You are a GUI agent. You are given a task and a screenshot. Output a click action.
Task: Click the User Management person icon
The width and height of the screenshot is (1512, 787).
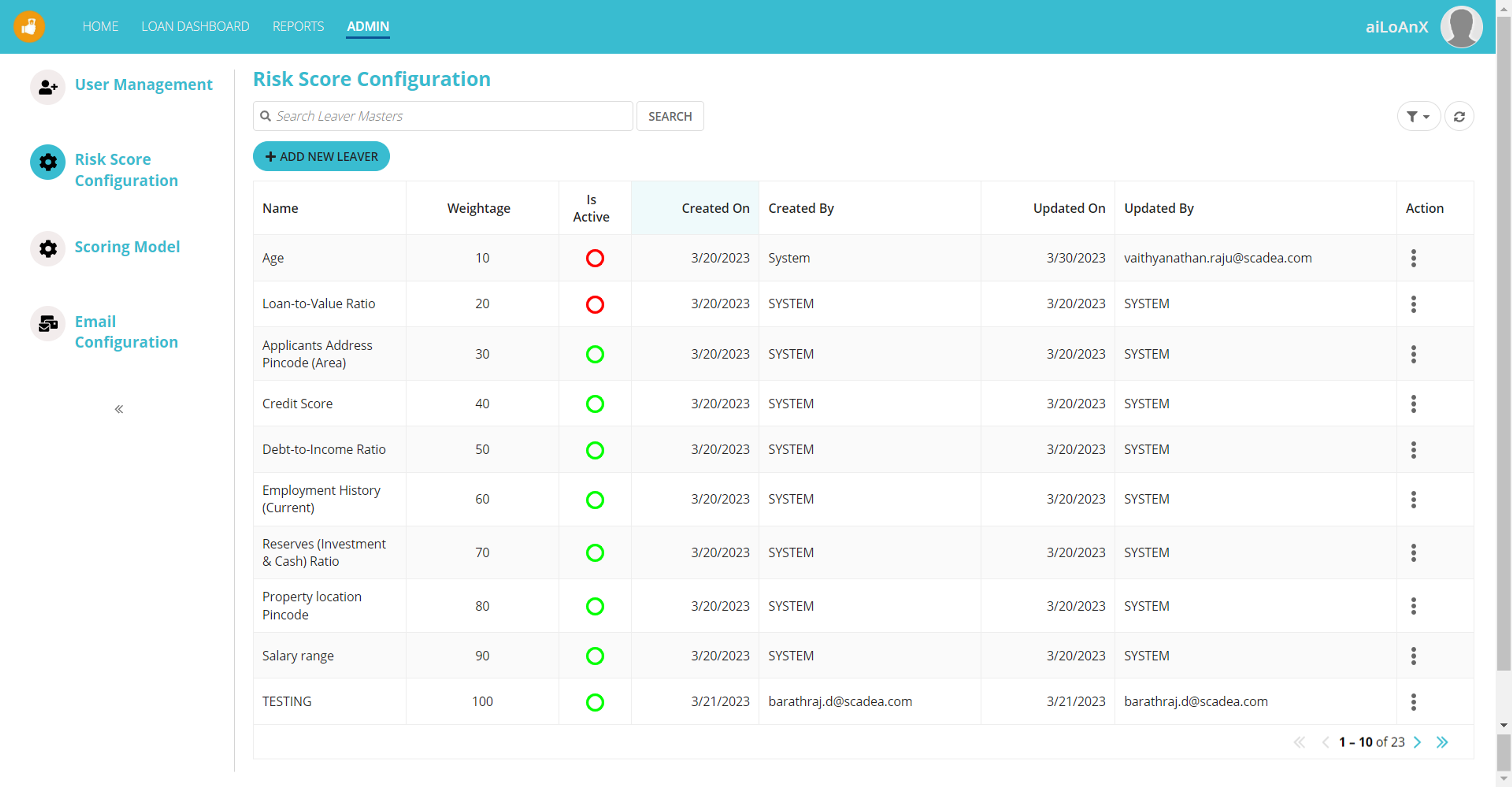pyautogui.click(x=48, y=87)
